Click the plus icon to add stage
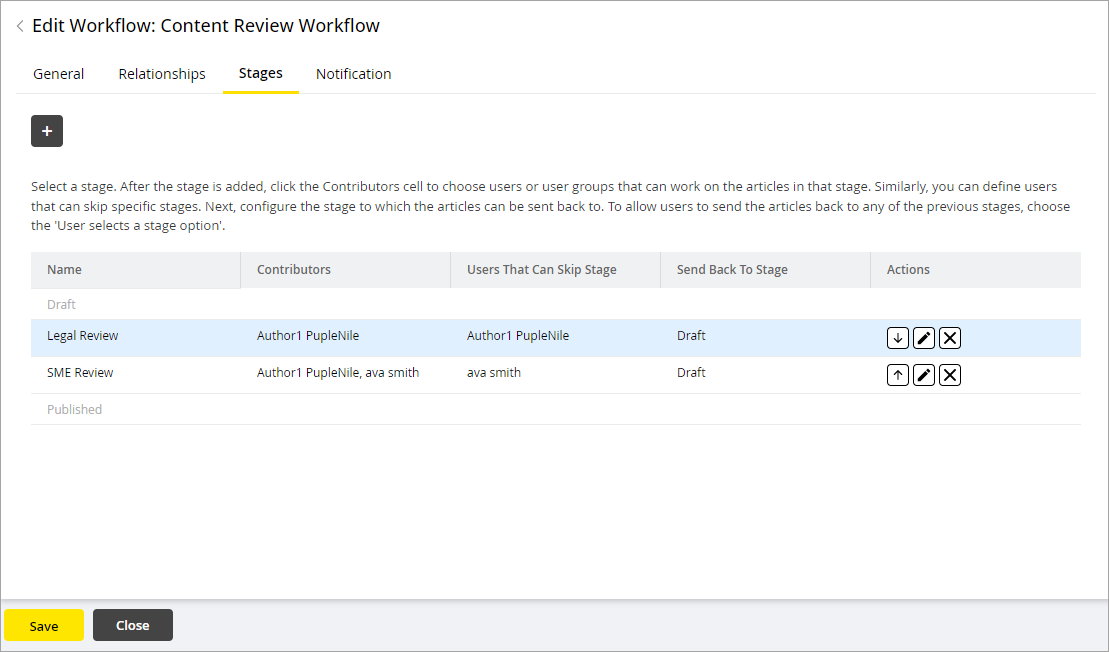Screen dimensions: 1109x652 coord(47,131)
